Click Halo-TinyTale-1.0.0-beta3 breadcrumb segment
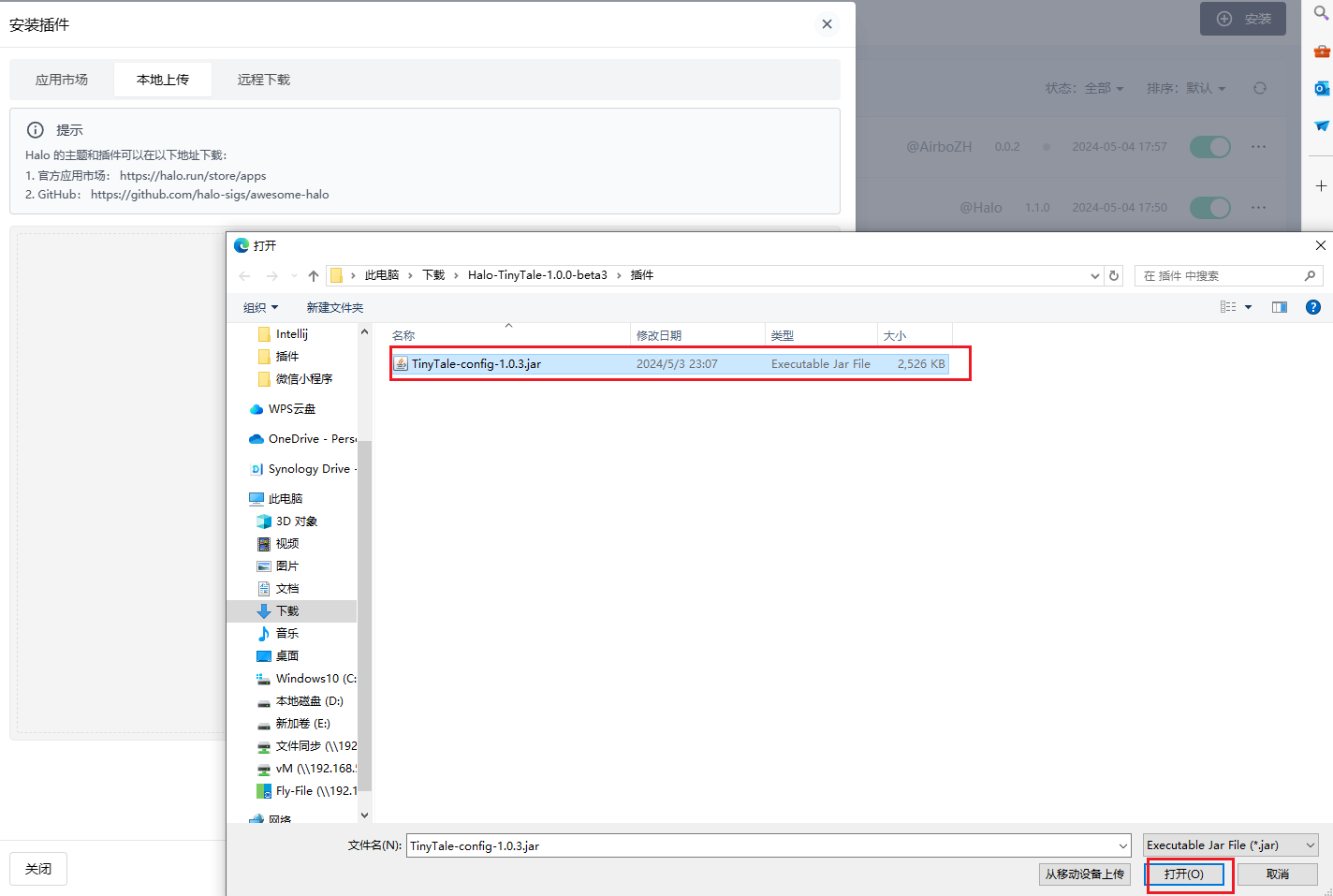Image resolution: width=1333 pixels, height=896 pixels. click(537, 275)
